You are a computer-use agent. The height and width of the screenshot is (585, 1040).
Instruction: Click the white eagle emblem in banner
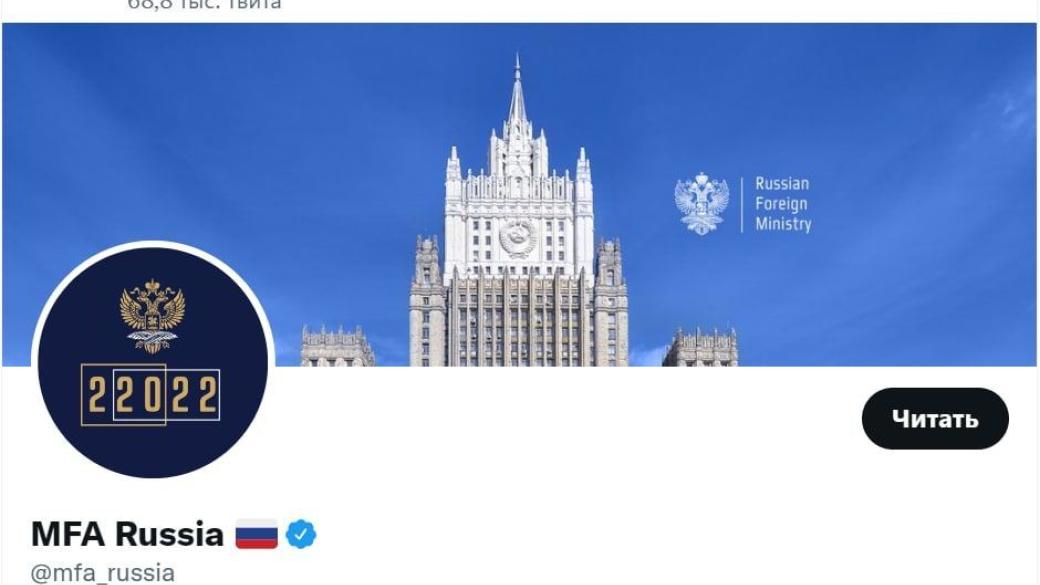coord(702,204)
